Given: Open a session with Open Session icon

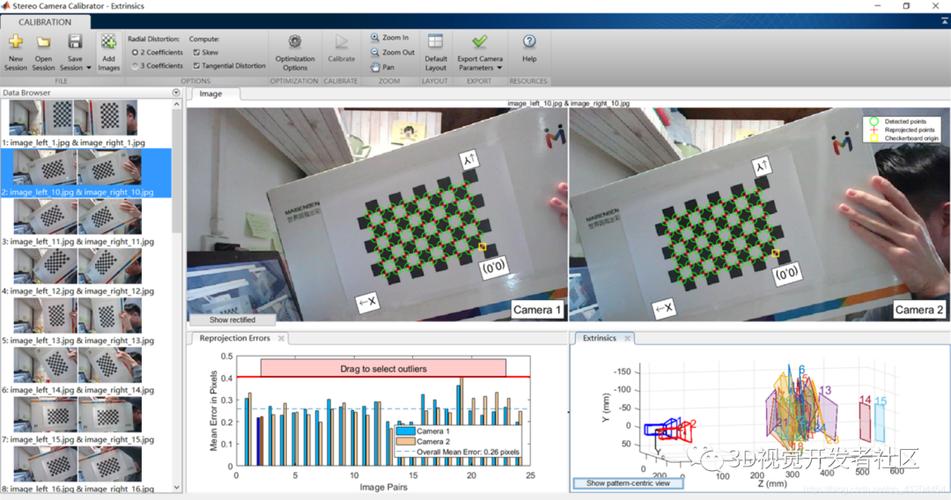Looking at the screenshot, I should click(x=43, y=42).
